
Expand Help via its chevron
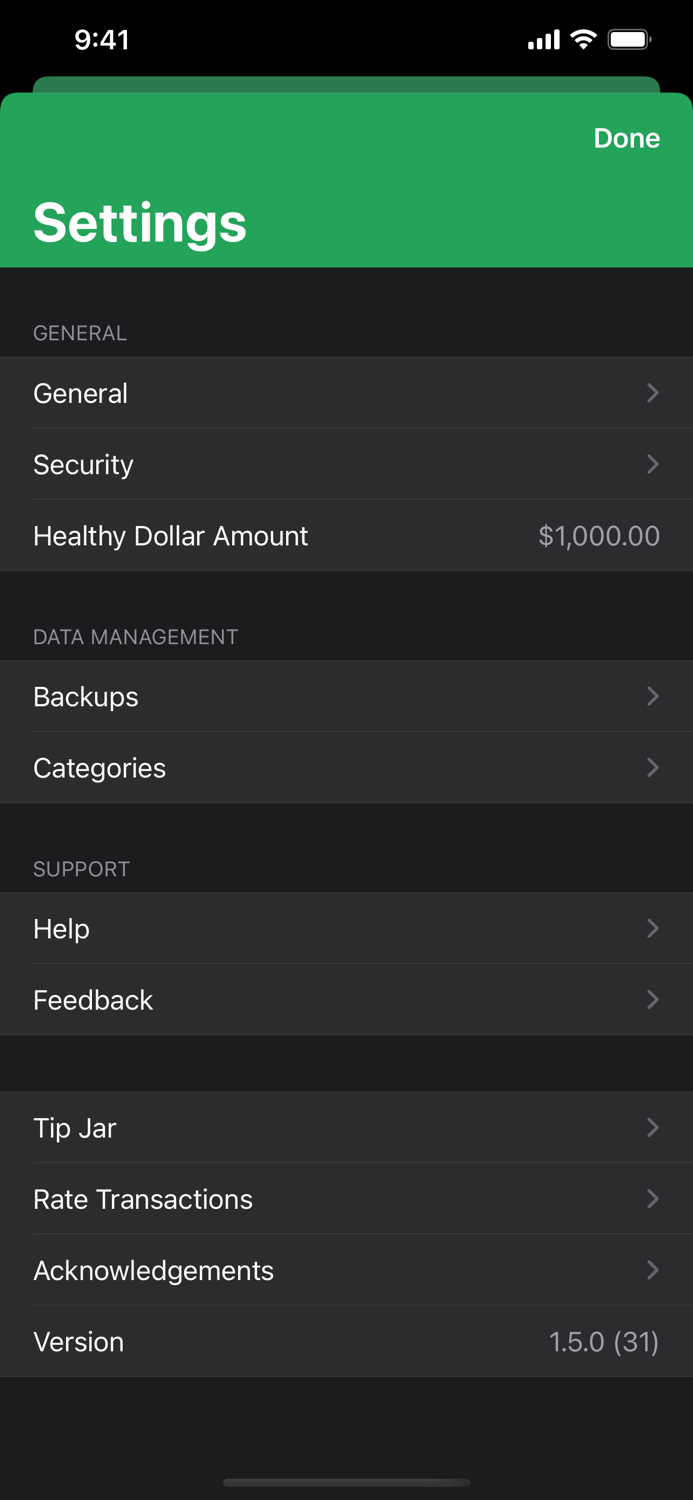[x=653, y=928]
